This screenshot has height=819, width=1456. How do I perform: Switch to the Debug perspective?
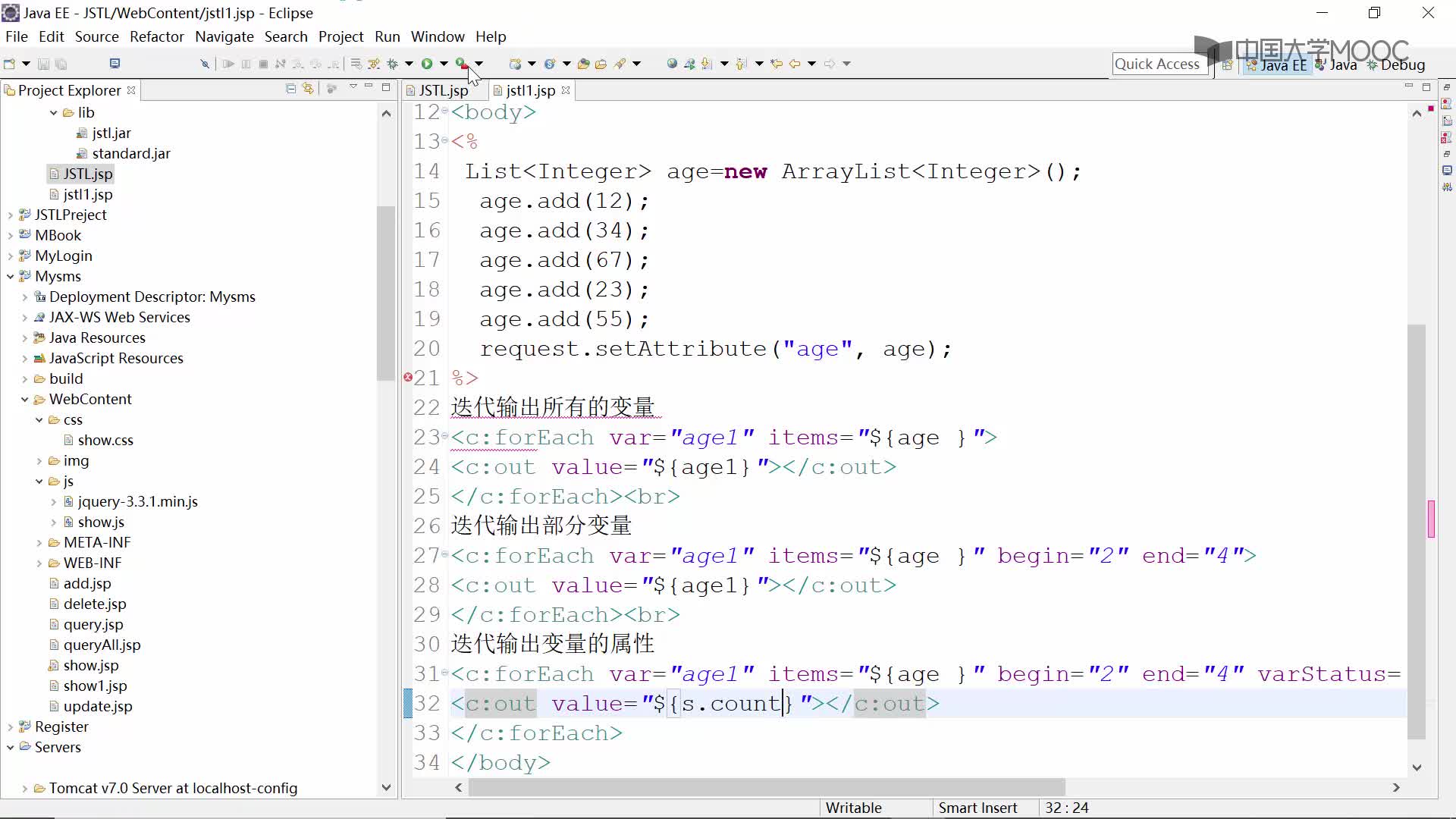[x=1396, y=65]
